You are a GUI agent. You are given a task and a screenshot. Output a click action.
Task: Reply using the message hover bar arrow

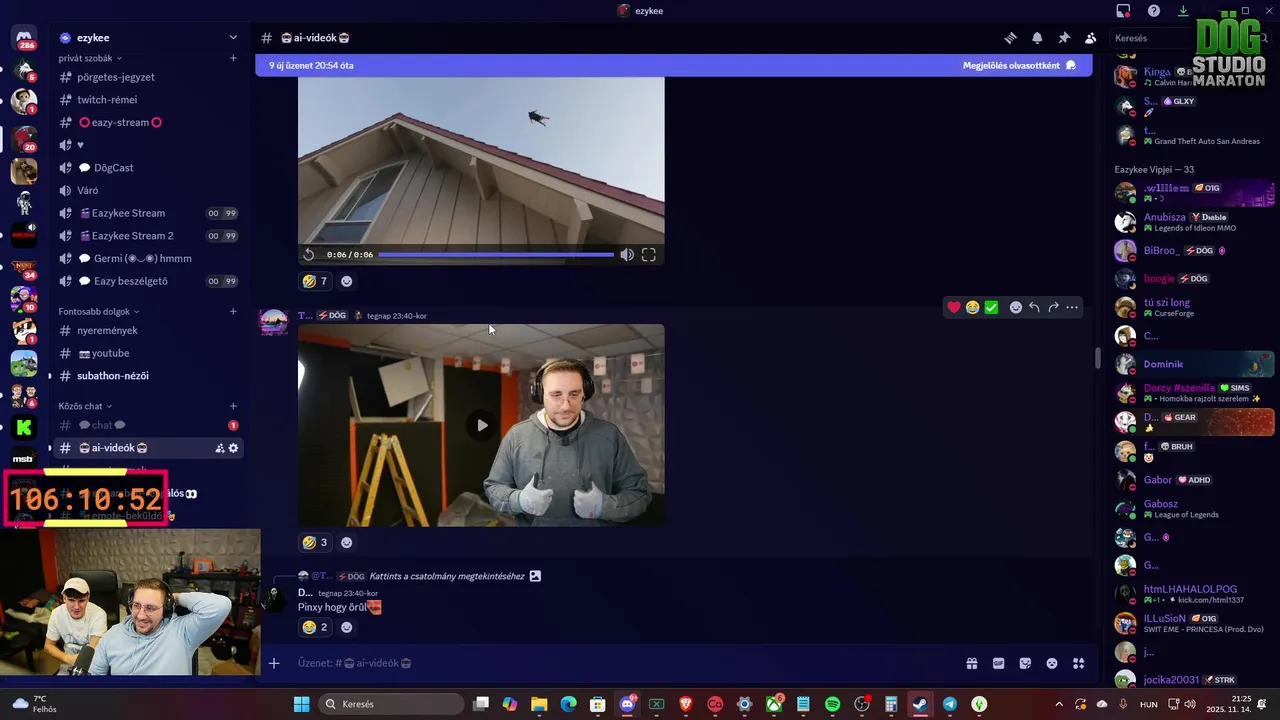pos(1034,307)
